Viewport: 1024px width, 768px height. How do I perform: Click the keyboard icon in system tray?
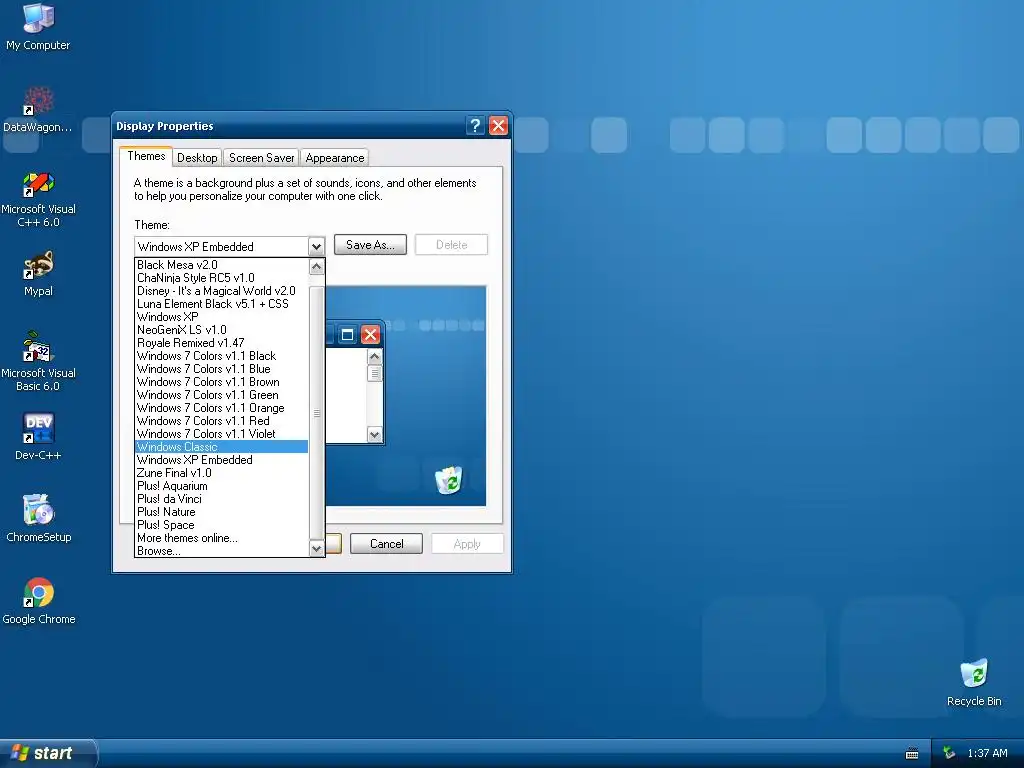point(912,754)
